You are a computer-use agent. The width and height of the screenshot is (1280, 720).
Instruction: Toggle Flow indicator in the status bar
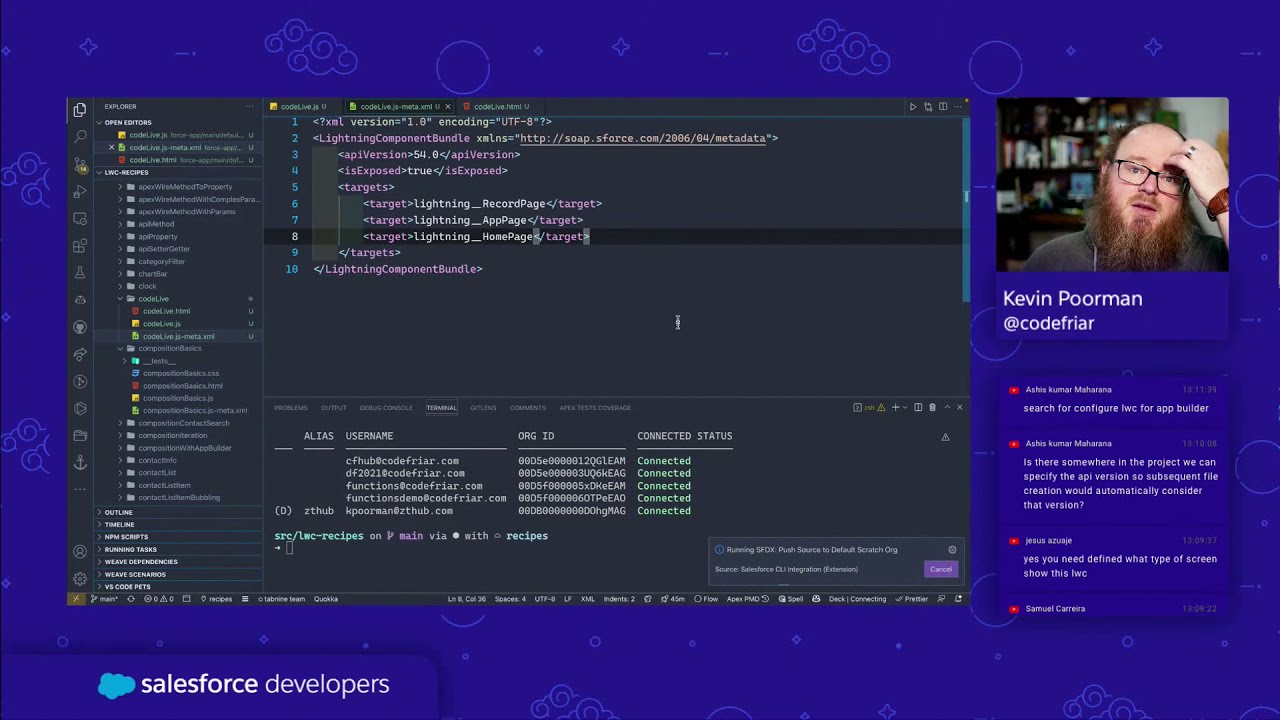(707, 599)
